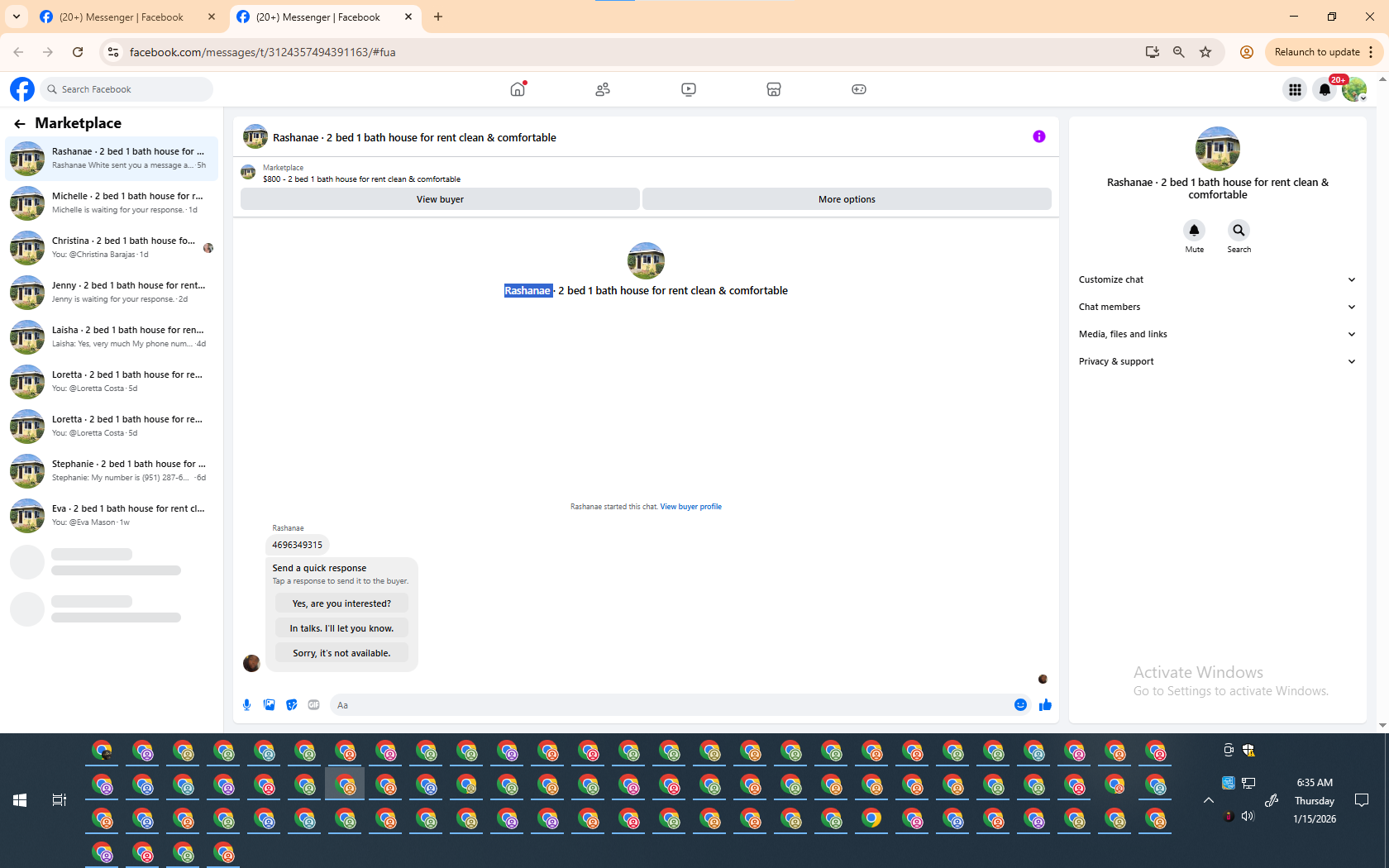
Task: Attach a photo file icon
Action: 269,705
